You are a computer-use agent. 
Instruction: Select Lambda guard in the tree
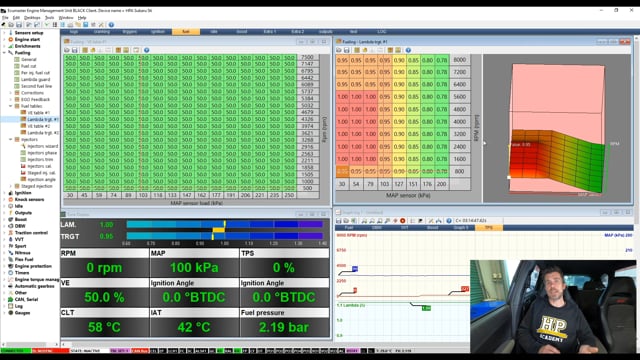[36, 80]
